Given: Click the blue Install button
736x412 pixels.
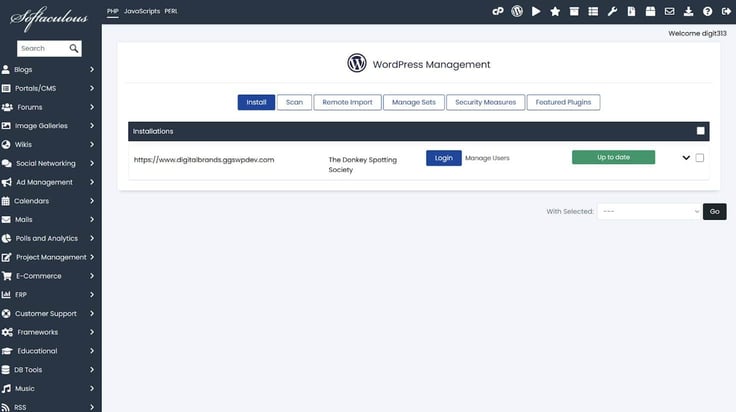Looking at the screenshot, I should coord(256,102).
